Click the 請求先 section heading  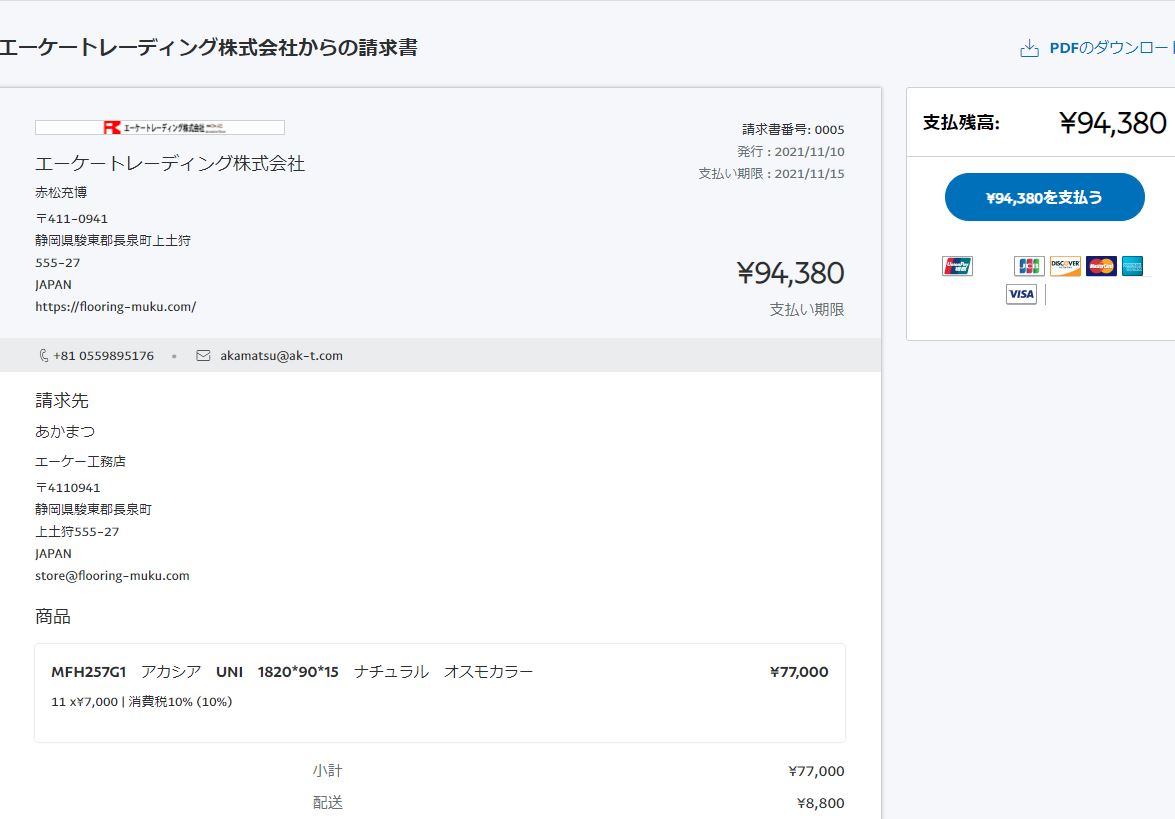point(61,400)
